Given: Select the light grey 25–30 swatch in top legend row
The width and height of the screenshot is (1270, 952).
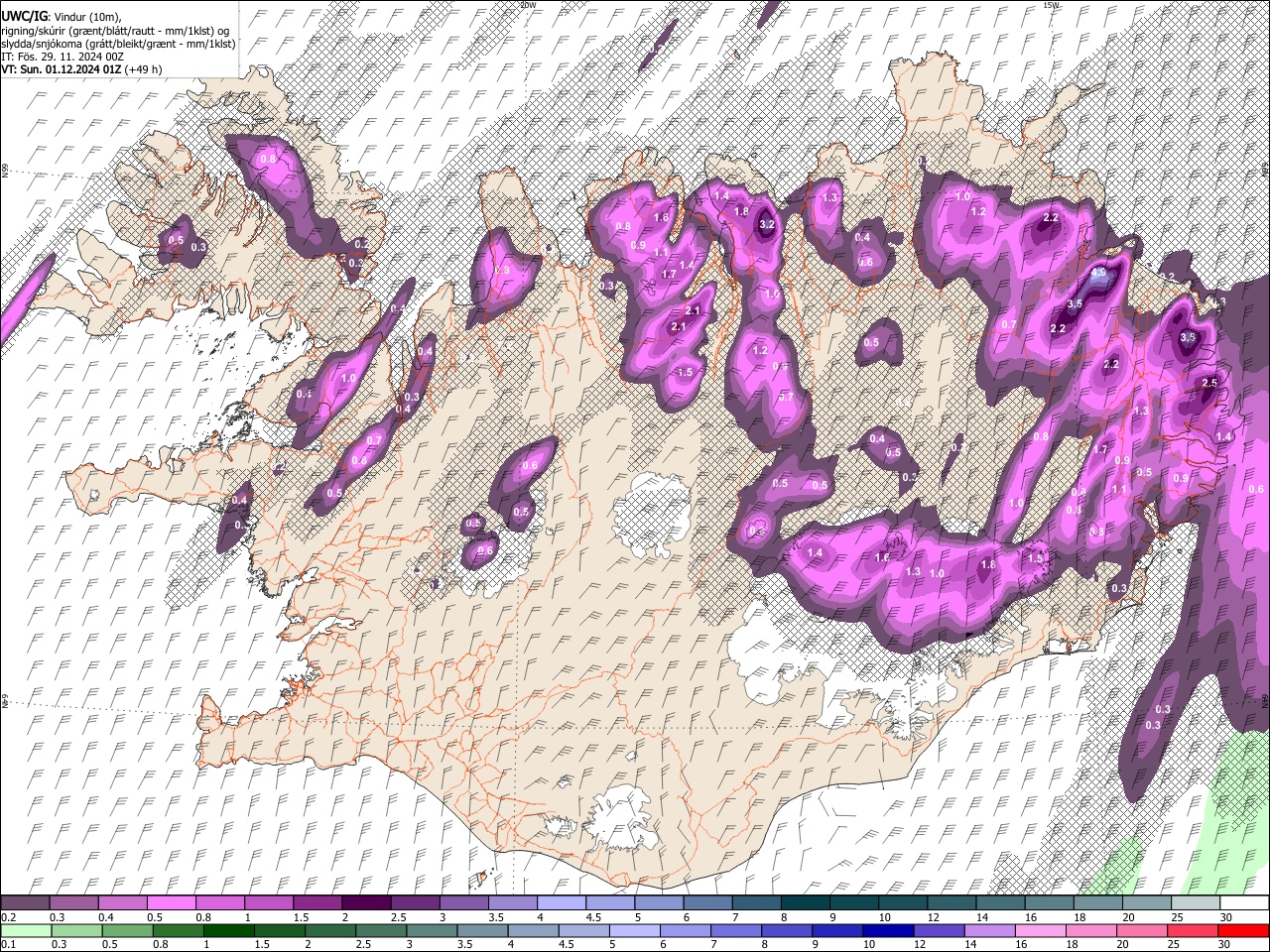Looking at the screenshot, I should pyautogui.click(x=1196, y=902).
